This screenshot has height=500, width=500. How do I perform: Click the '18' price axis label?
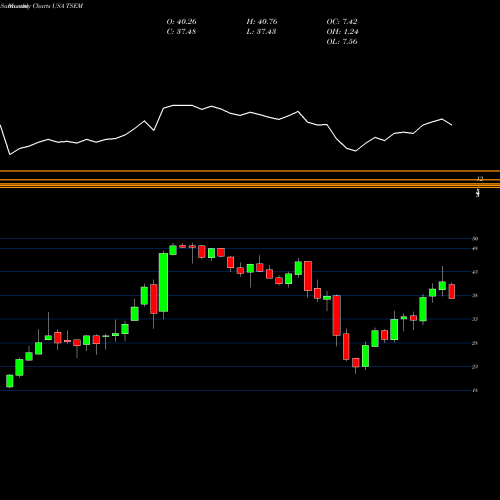point(475,390)
